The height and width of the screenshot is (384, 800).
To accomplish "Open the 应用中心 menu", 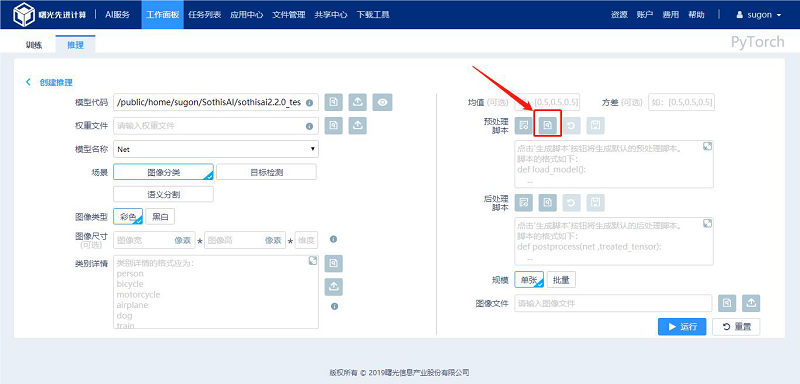I will tap(246, 15).
